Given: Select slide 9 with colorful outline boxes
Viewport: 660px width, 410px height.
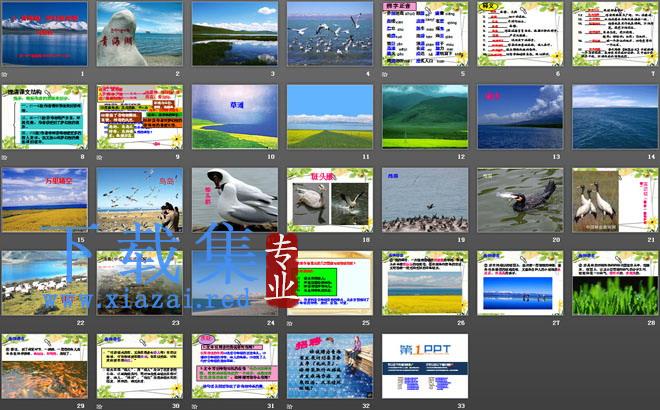Looking at the screenshot, I should coord(140,117).
